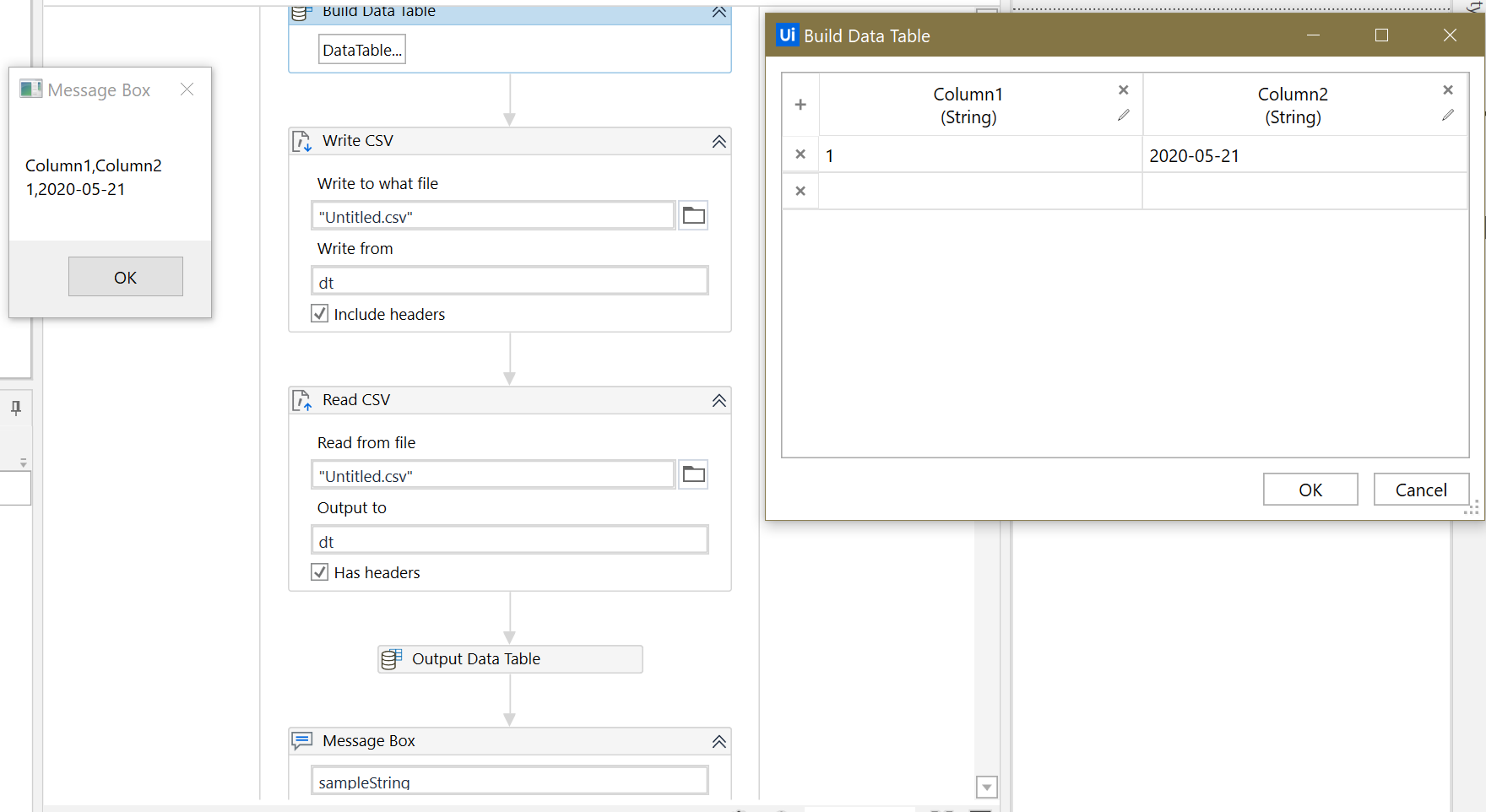Collapse the Write CSV activity
The width and height of the screenshot is (1486, 812).
(719, 142)
